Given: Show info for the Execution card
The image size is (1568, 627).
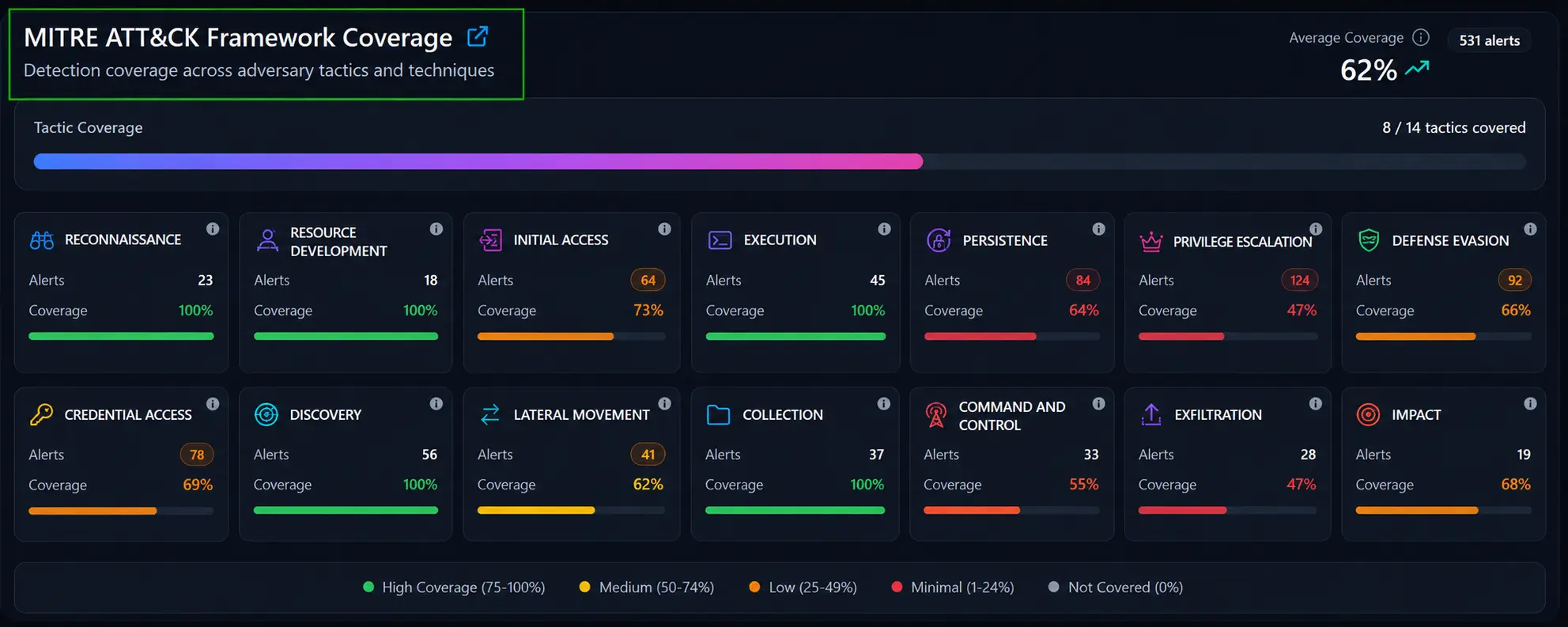Looking at the screenshot, I should (x=885, y=229).
